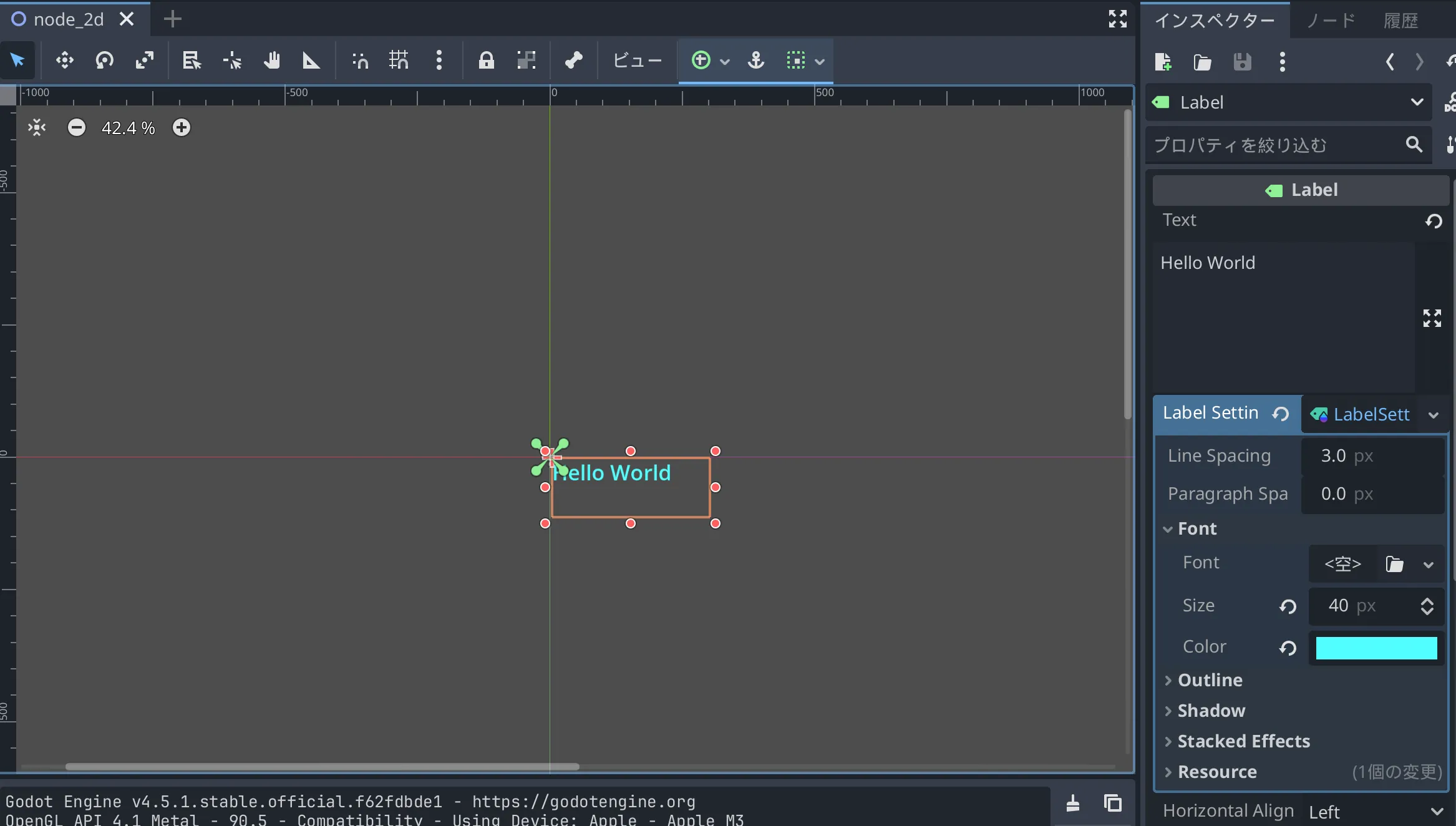
Task: Lock the selected node
Action: click(x=486, y=61)
